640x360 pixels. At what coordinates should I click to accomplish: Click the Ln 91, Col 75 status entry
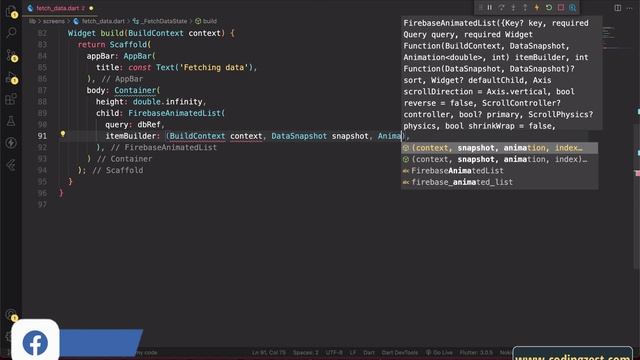coord(269,352)
